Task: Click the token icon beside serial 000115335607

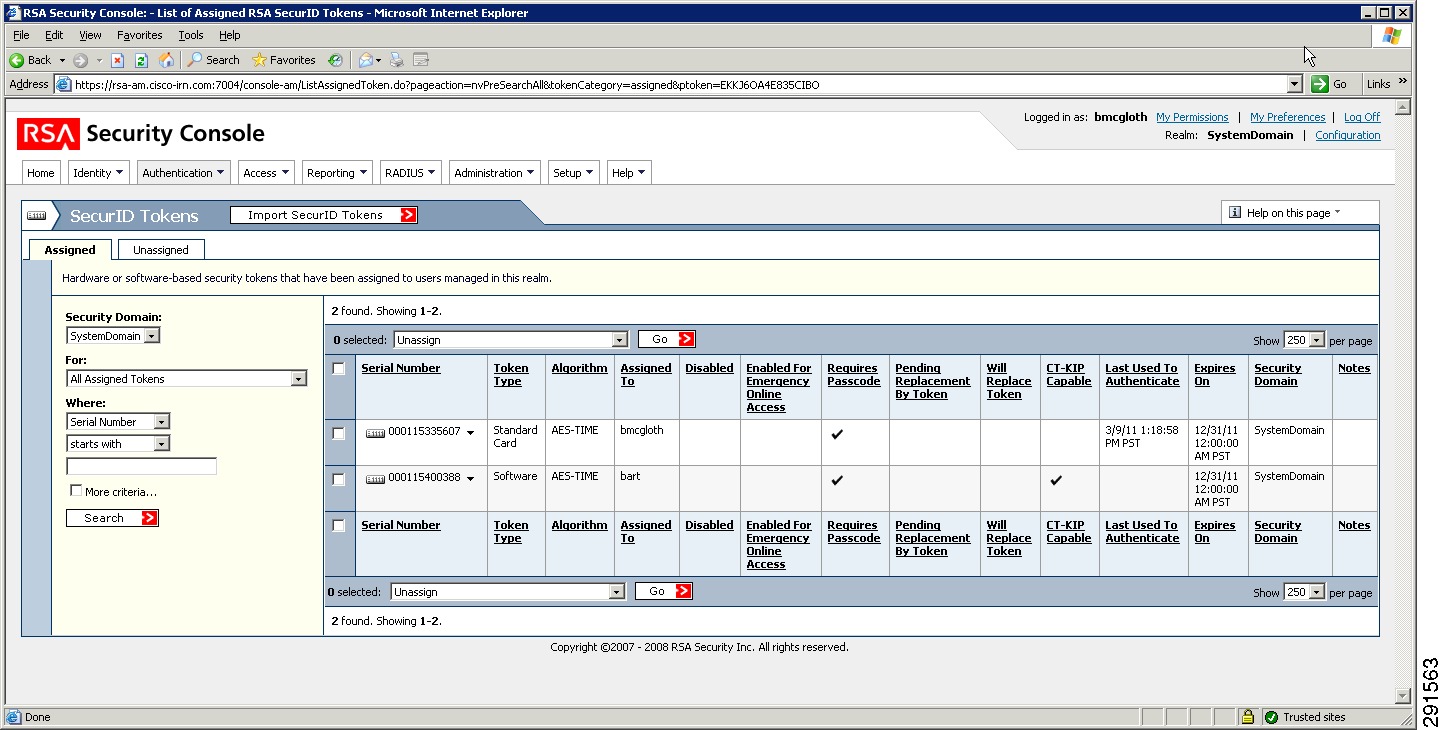Action: point(375,432)
